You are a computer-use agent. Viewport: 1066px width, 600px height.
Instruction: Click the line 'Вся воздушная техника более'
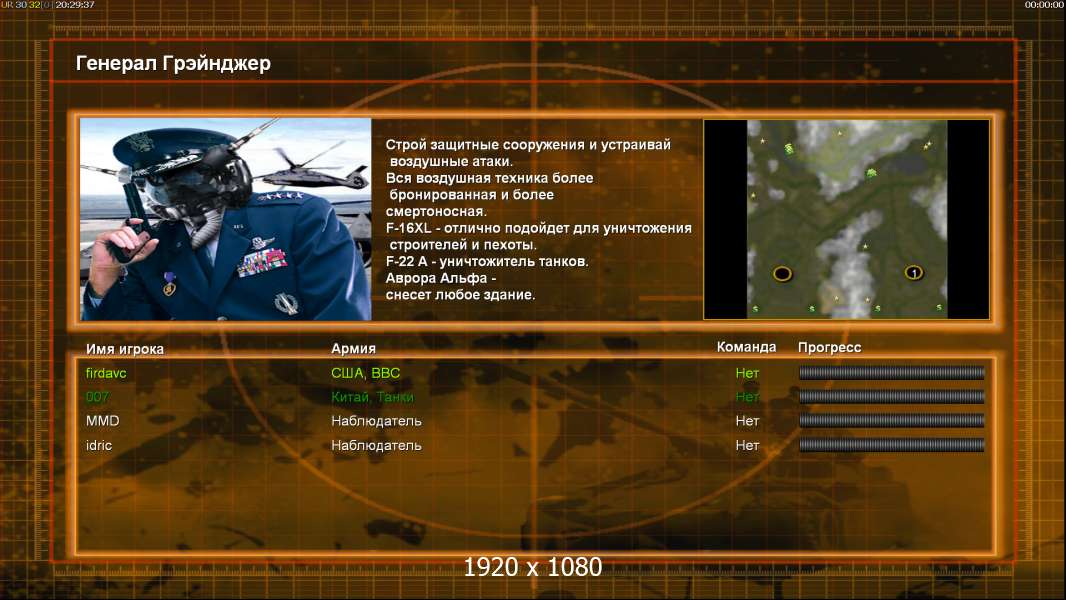[489, 177]
